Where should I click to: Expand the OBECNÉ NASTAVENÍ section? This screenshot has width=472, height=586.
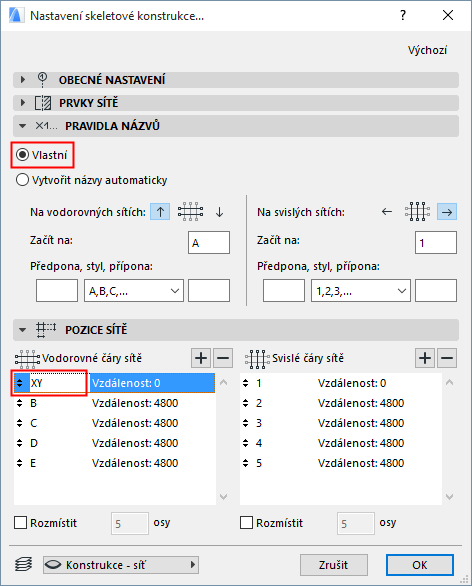[x=23, y=80]
